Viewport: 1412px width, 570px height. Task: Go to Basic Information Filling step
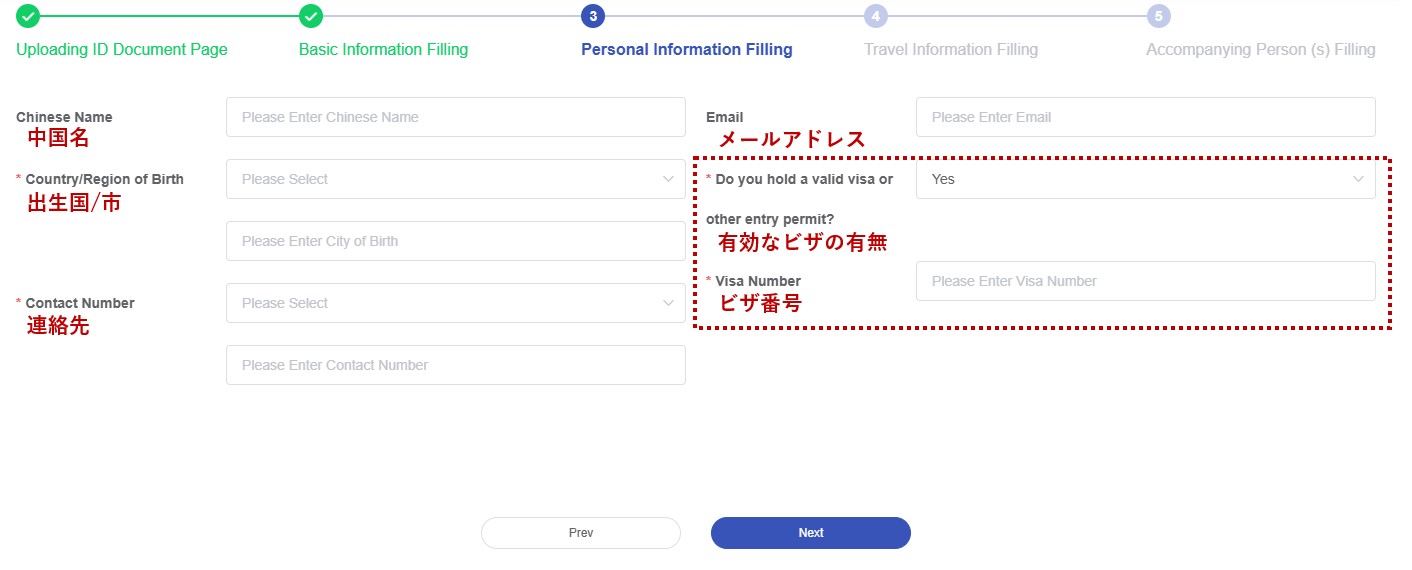click(x=383, y=49)
